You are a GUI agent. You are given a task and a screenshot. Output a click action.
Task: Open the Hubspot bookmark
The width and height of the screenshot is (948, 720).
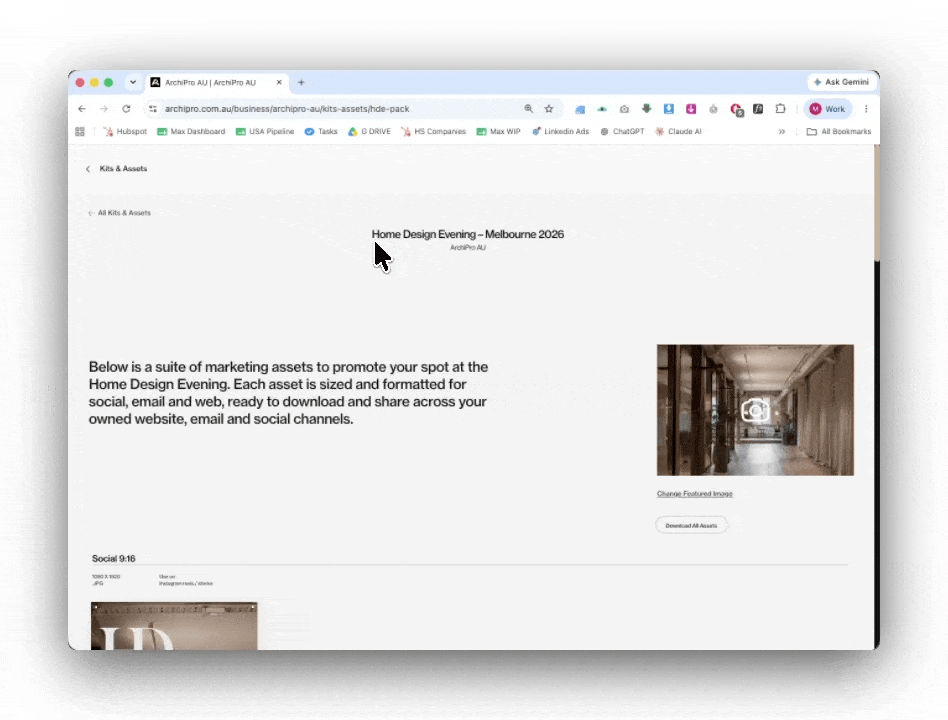click(125, 131)
